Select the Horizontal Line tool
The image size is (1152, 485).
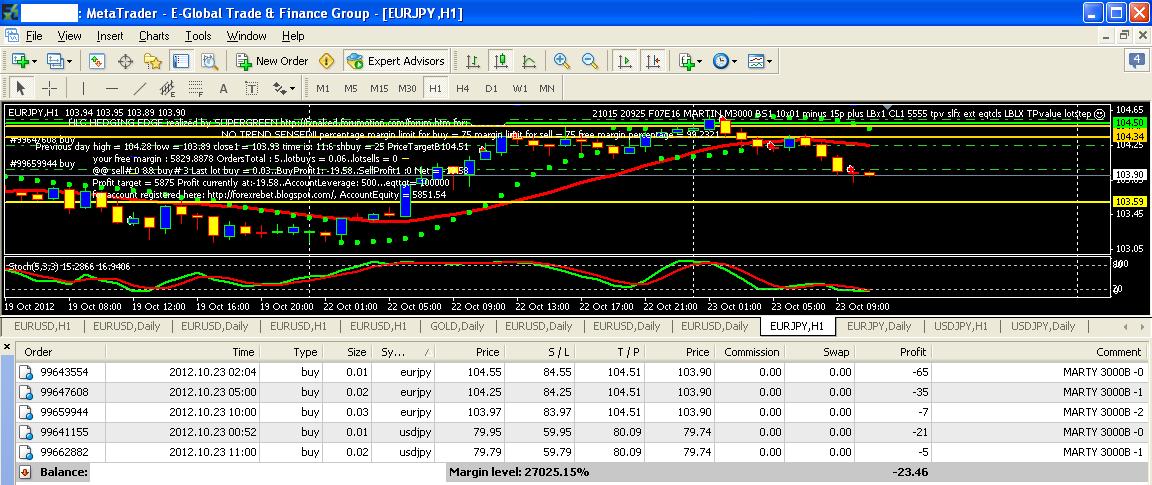112,88
